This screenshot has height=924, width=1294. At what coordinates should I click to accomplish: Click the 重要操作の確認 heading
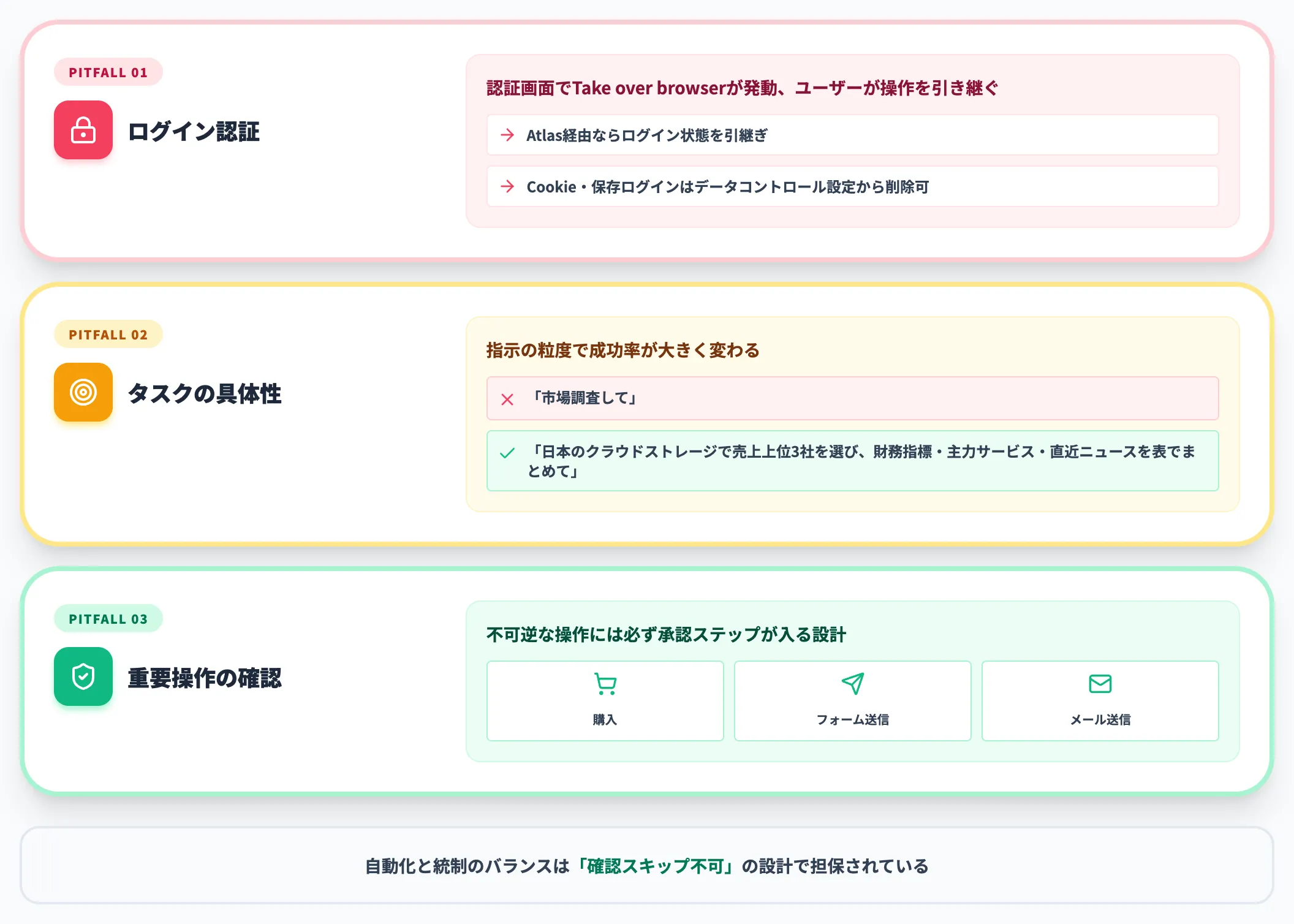(205, 678)
